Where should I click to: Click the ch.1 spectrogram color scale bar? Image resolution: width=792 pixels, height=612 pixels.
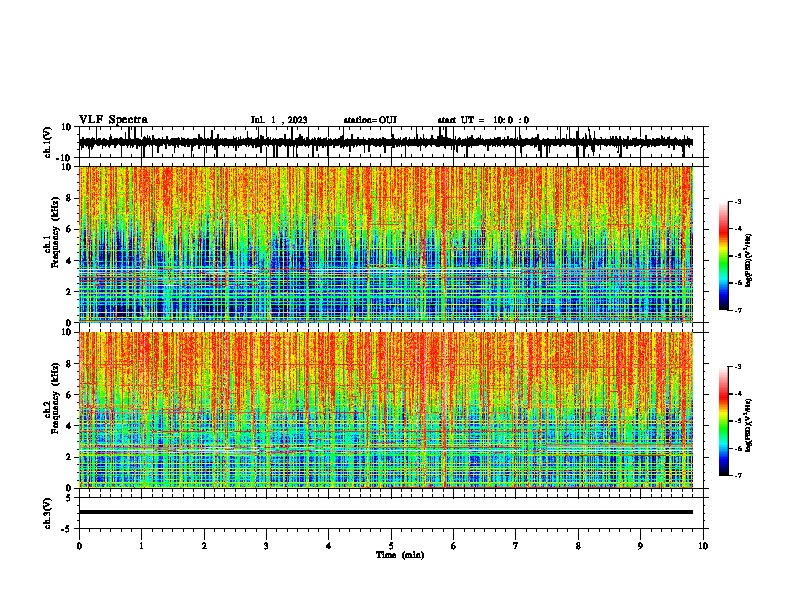pos(723,256)
